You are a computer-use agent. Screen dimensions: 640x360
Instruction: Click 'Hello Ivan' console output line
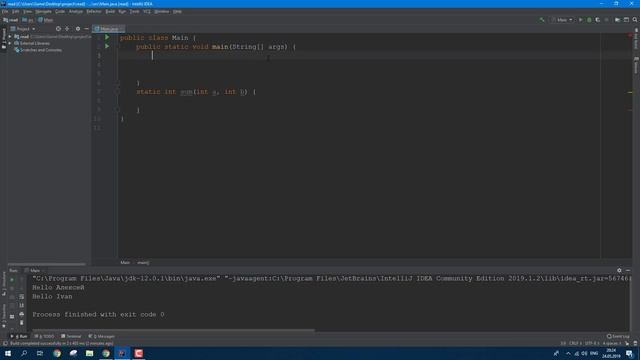52,296
